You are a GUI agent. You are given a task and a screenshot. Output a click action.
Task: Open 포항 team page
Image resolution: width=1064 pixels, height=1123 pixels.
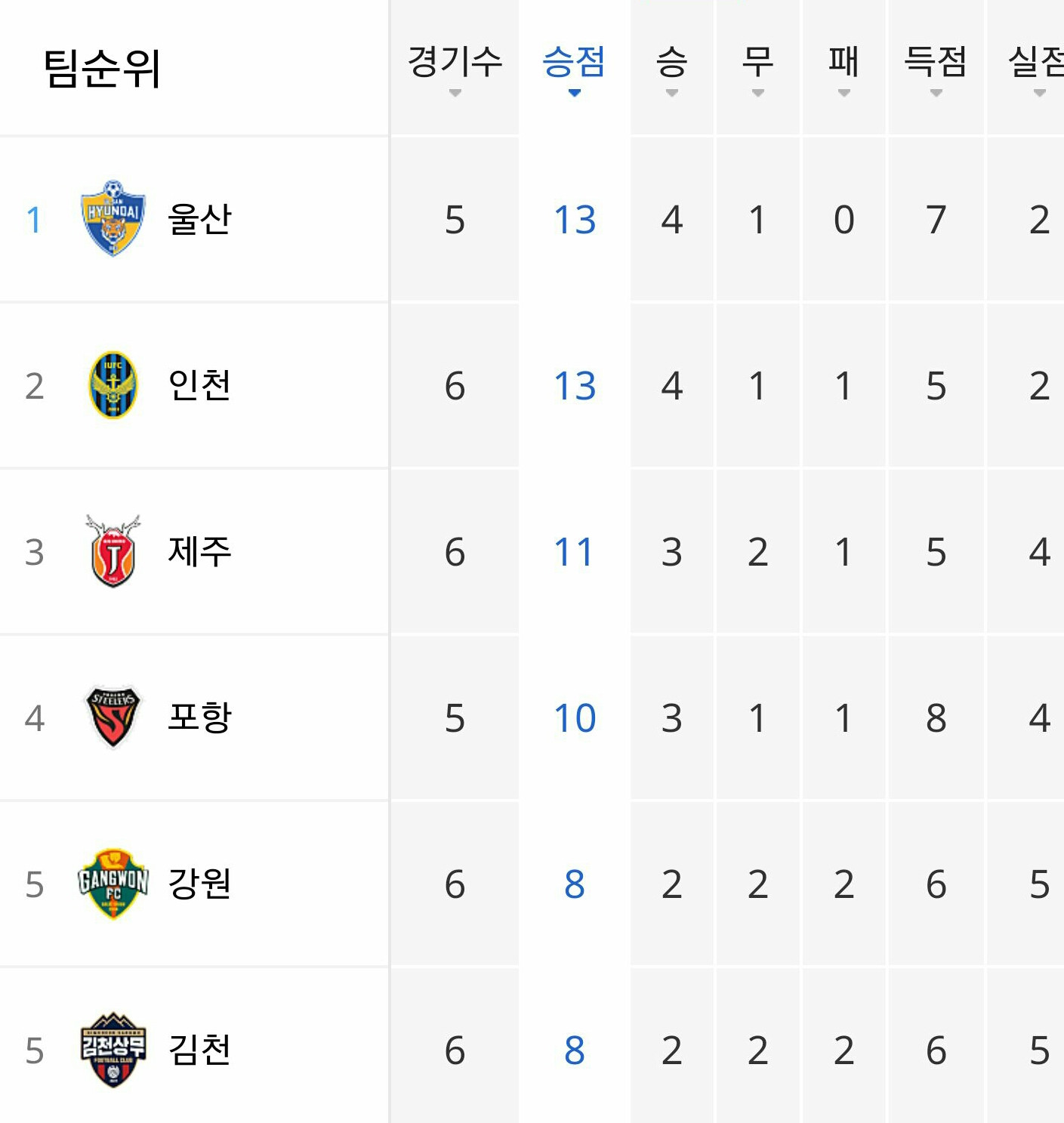coord(199,717)
